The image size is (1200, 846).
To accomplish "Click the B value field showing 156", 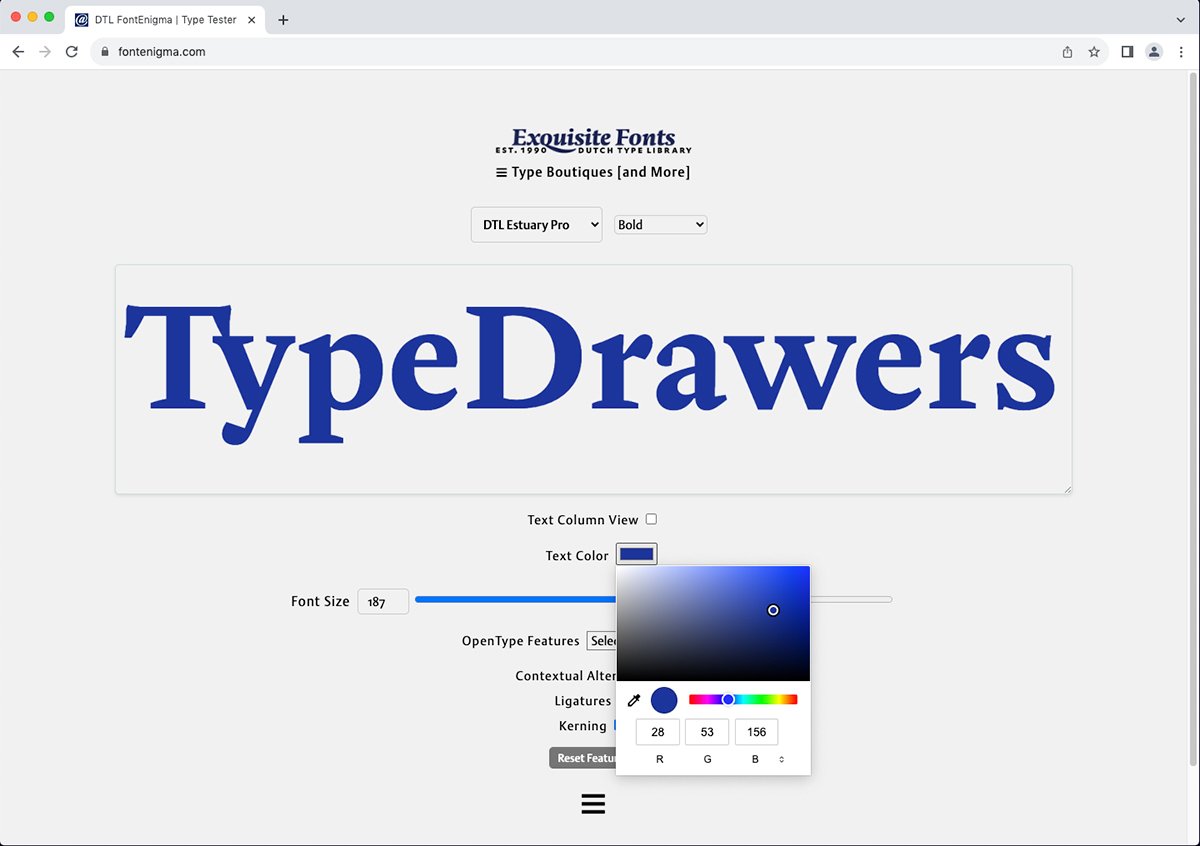I will click(x=757, y=732).
